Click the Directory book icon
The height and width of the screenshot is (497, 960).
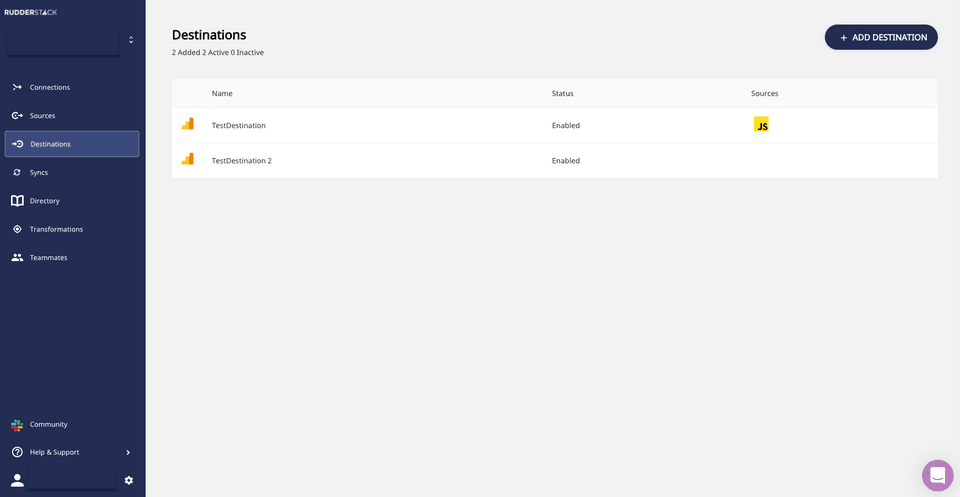(x=17, y=201)
